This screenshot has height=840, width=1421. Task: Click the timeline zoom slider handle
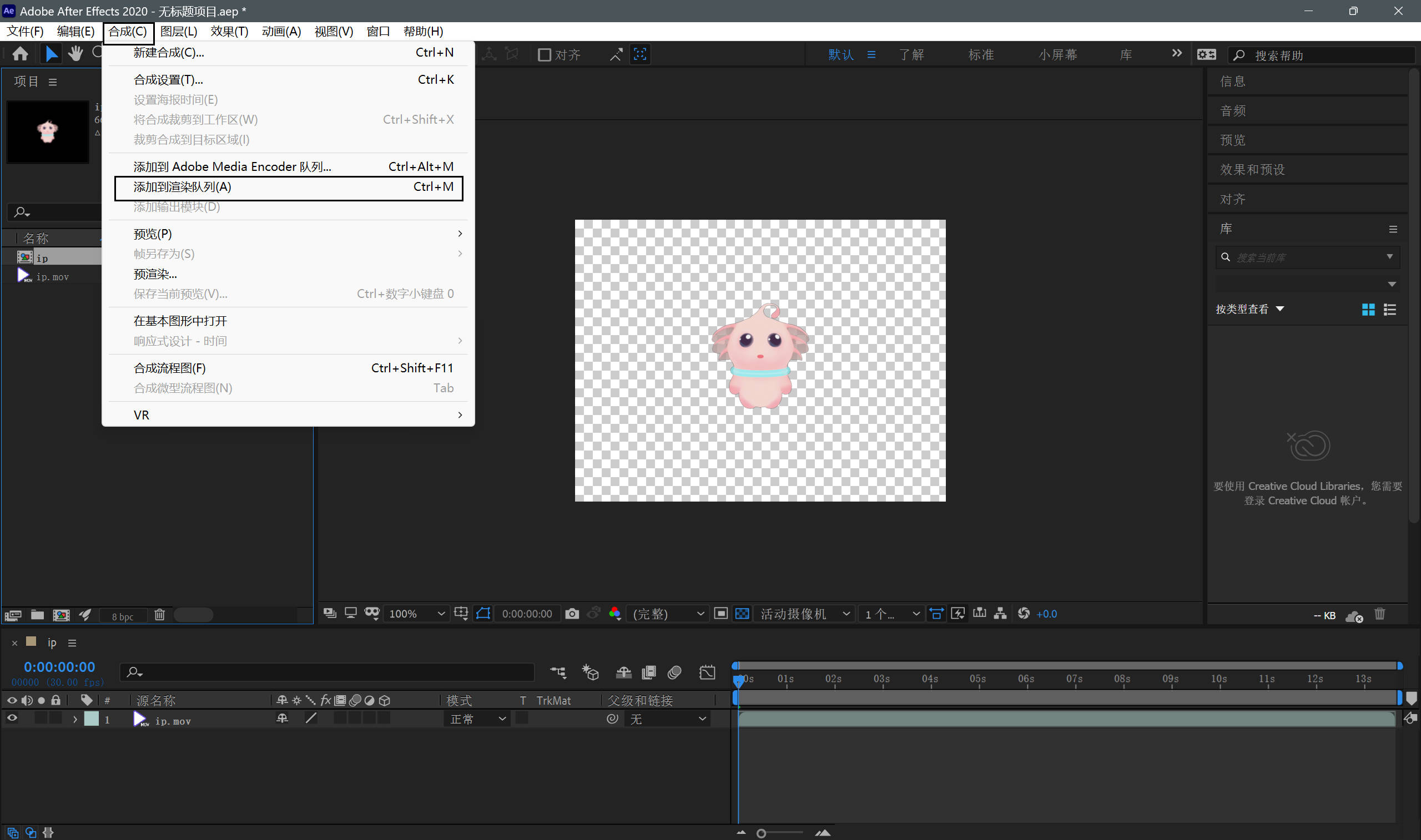coord(762,833)
